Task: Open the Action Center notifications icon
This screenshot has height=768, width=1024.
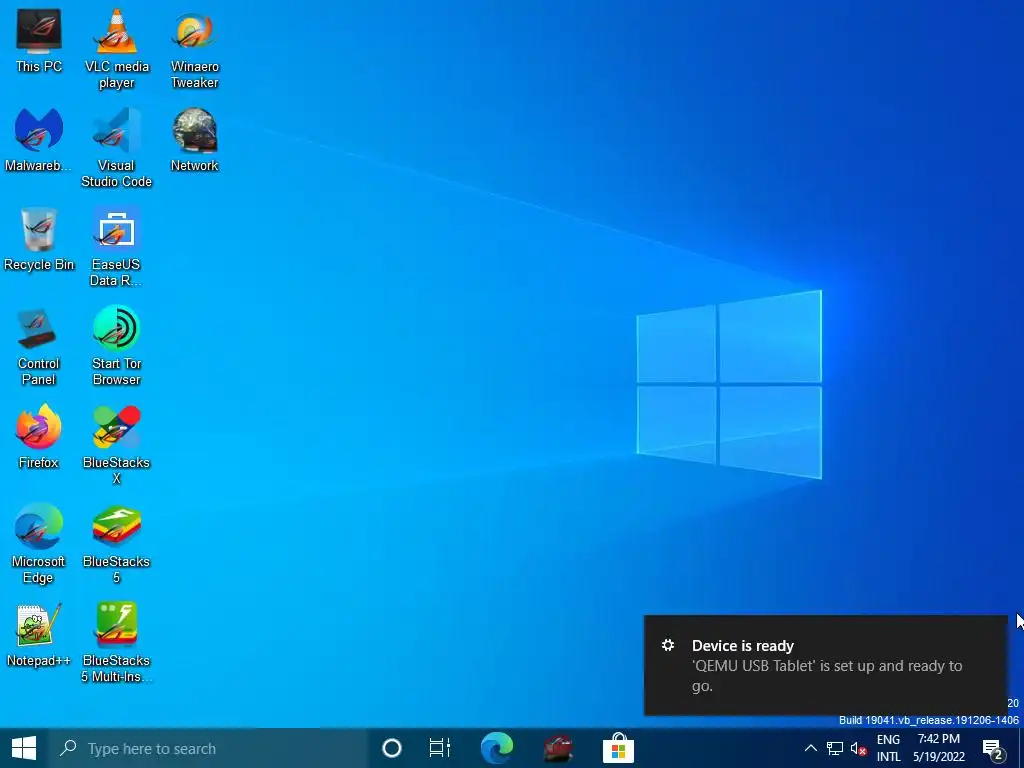Action: click(993, 749)
